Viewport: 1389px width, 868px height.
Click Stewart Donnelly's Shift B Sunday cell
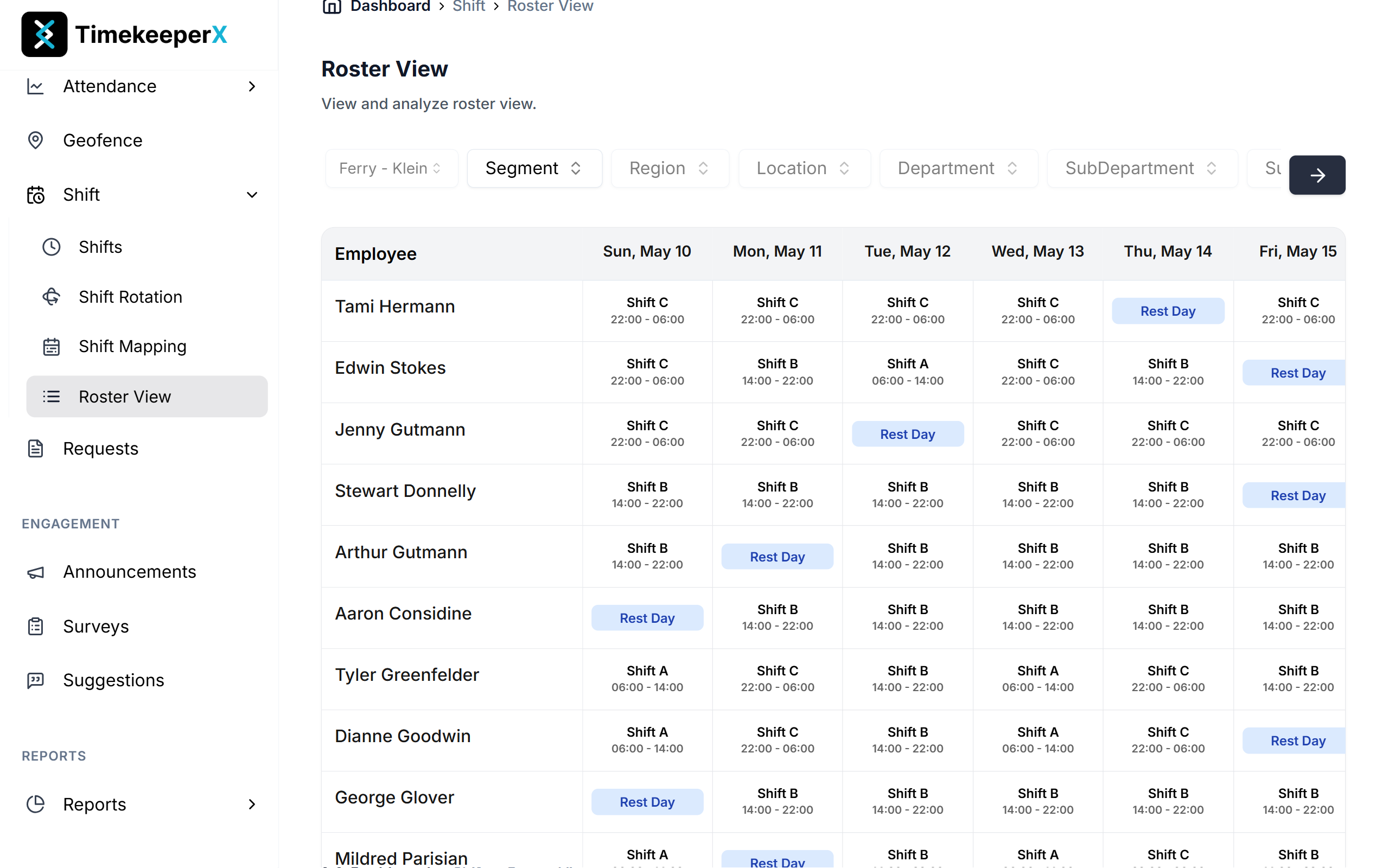647,495
